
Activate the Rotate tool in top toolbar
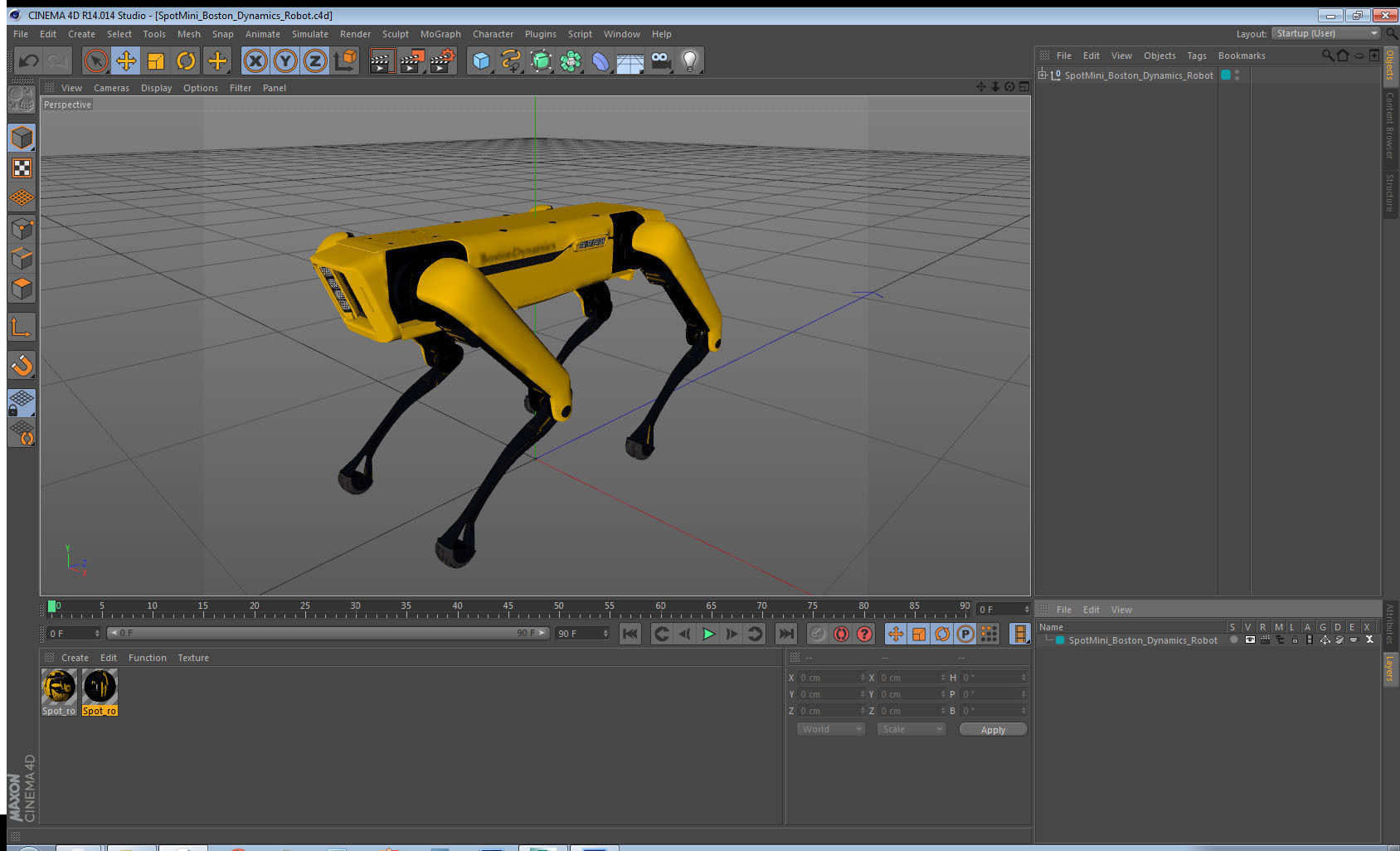(186, 61)
